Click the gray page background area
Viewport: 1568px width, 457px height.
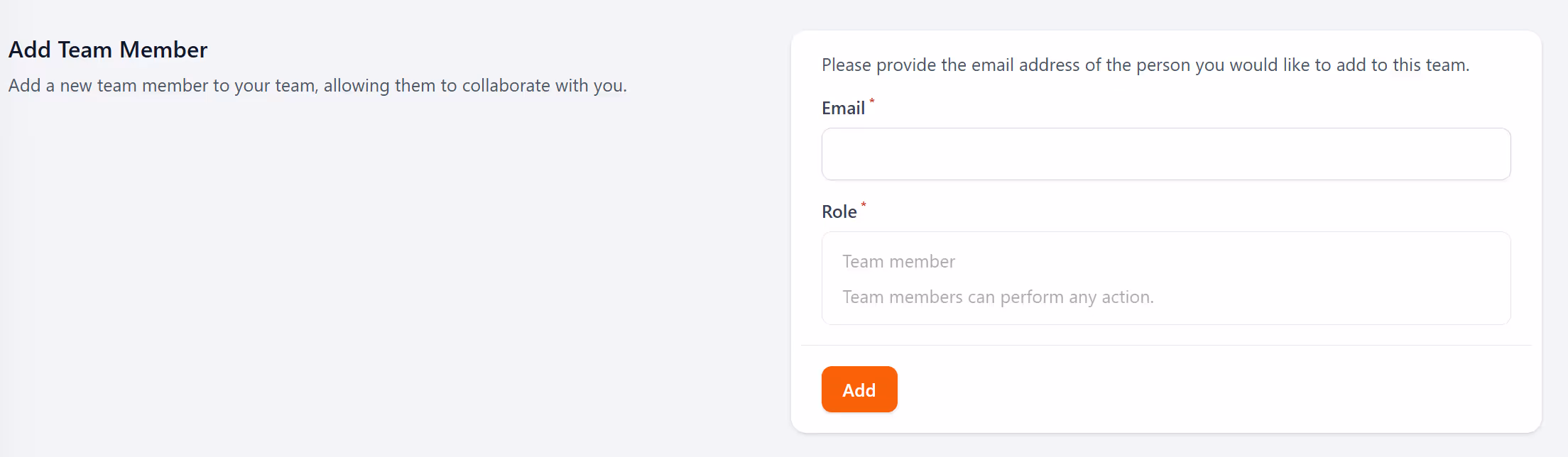point(391,284)
